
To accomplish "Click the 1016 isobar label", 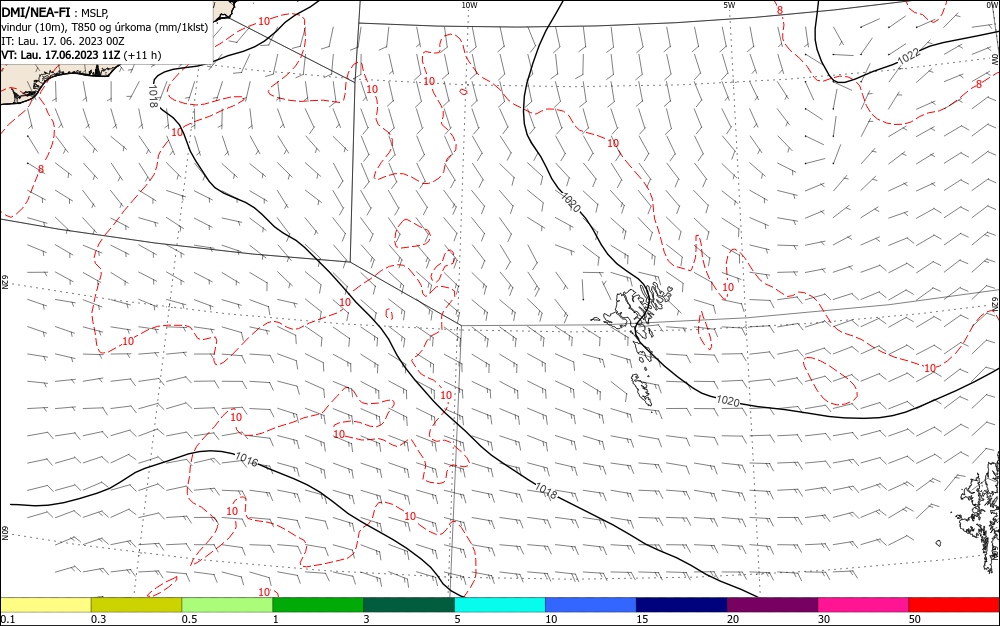I will point(247,459).
